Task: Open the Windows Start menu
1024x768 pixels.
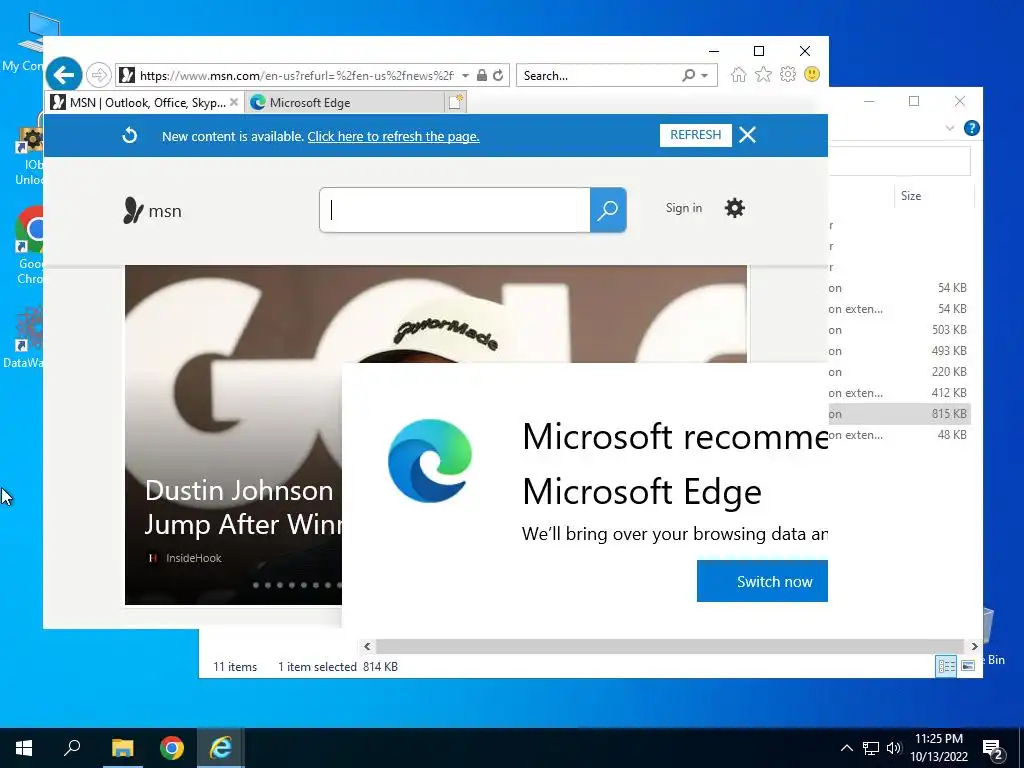Action: click(x=24, y=748)
